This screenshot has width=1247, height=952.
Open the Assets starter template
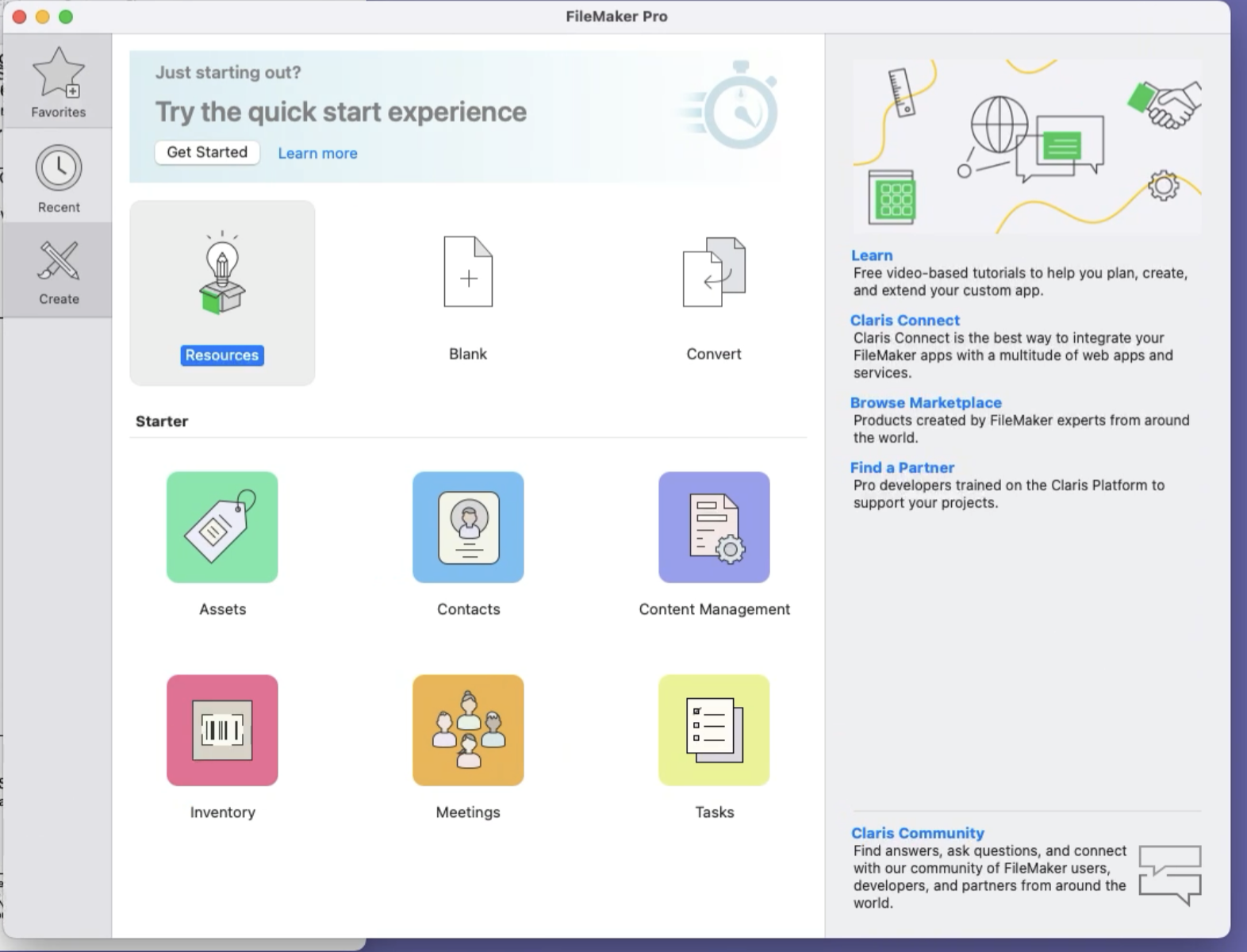[222, 528]
